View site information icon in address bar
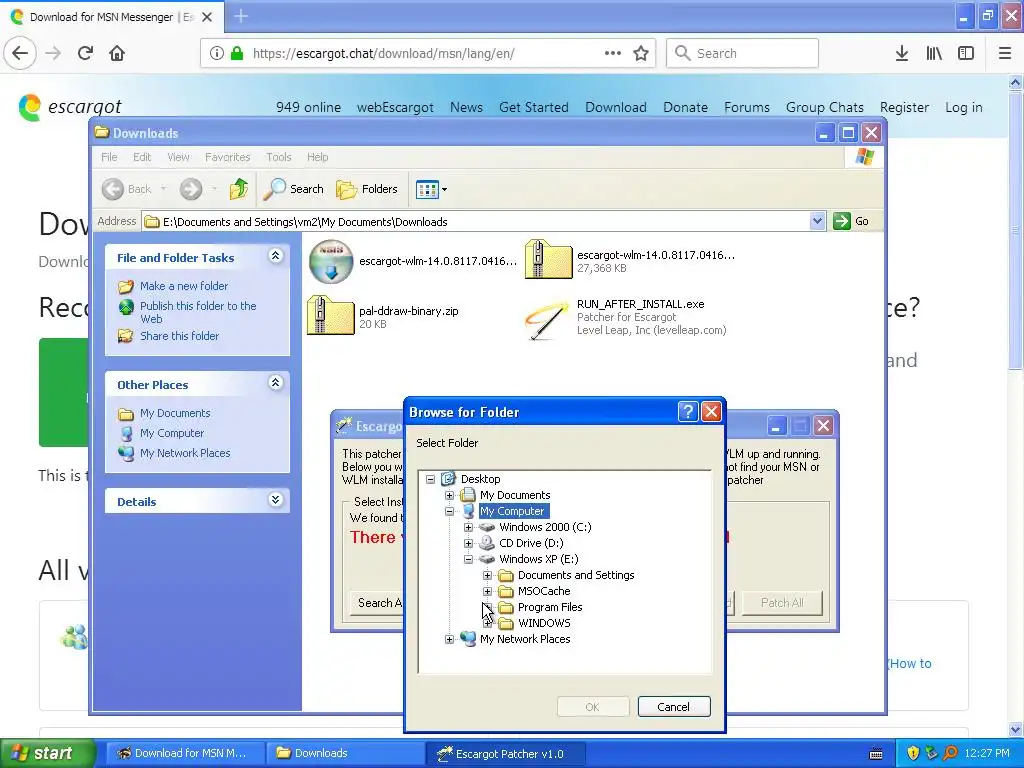Image resolution: width=1024 pixels, height=768 pixels. pos(217,53)
